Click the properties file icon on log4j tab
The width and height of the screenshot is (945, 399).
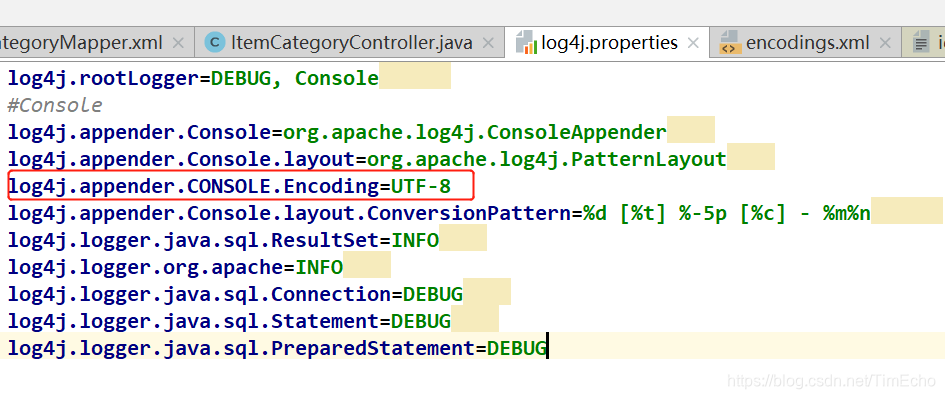point(526,43)
